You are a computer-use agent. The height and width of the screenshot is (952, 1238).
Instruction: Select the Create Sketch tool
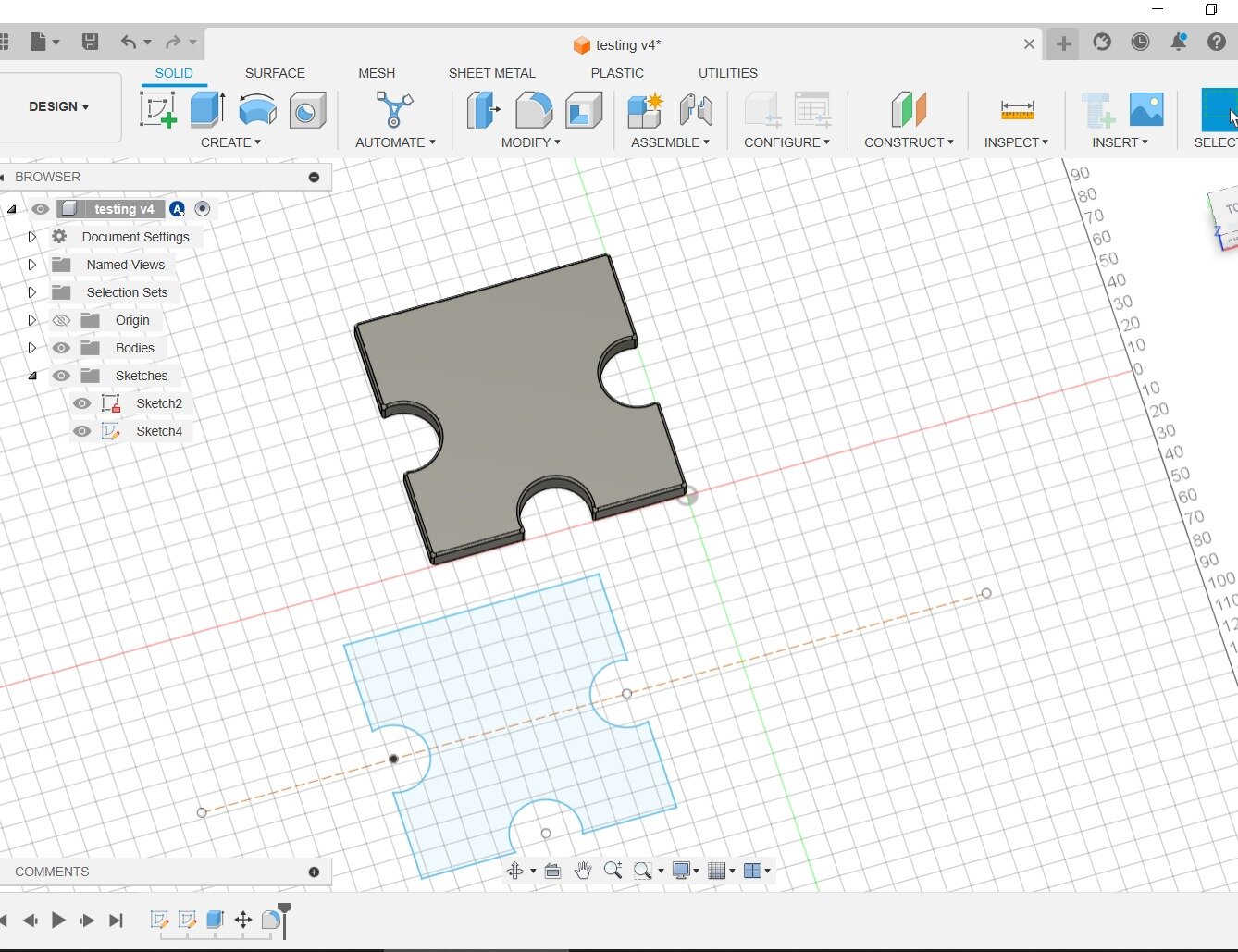pos(158,110)
